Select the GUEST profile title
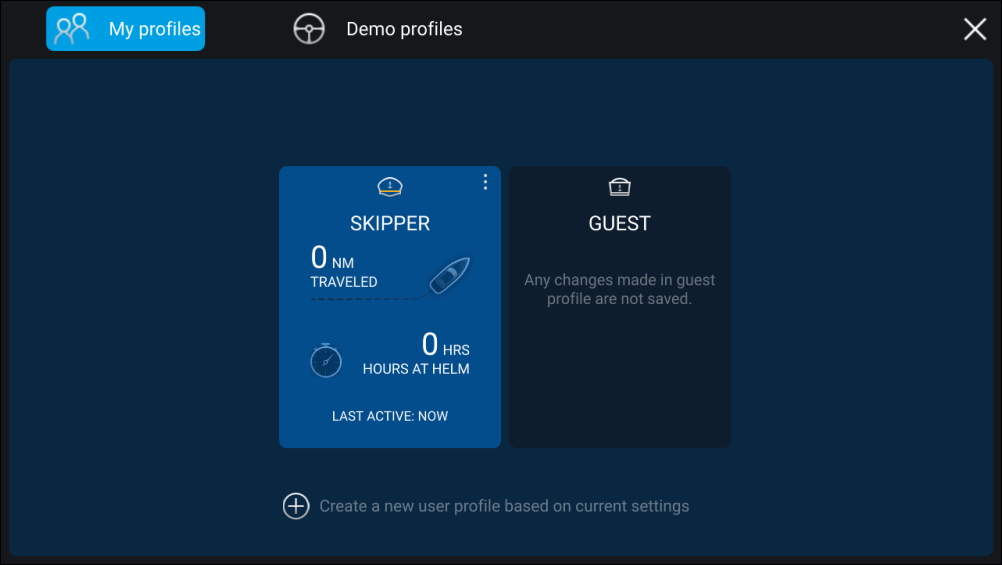The width and height of the screenshot is (1002, 565). 619,223
